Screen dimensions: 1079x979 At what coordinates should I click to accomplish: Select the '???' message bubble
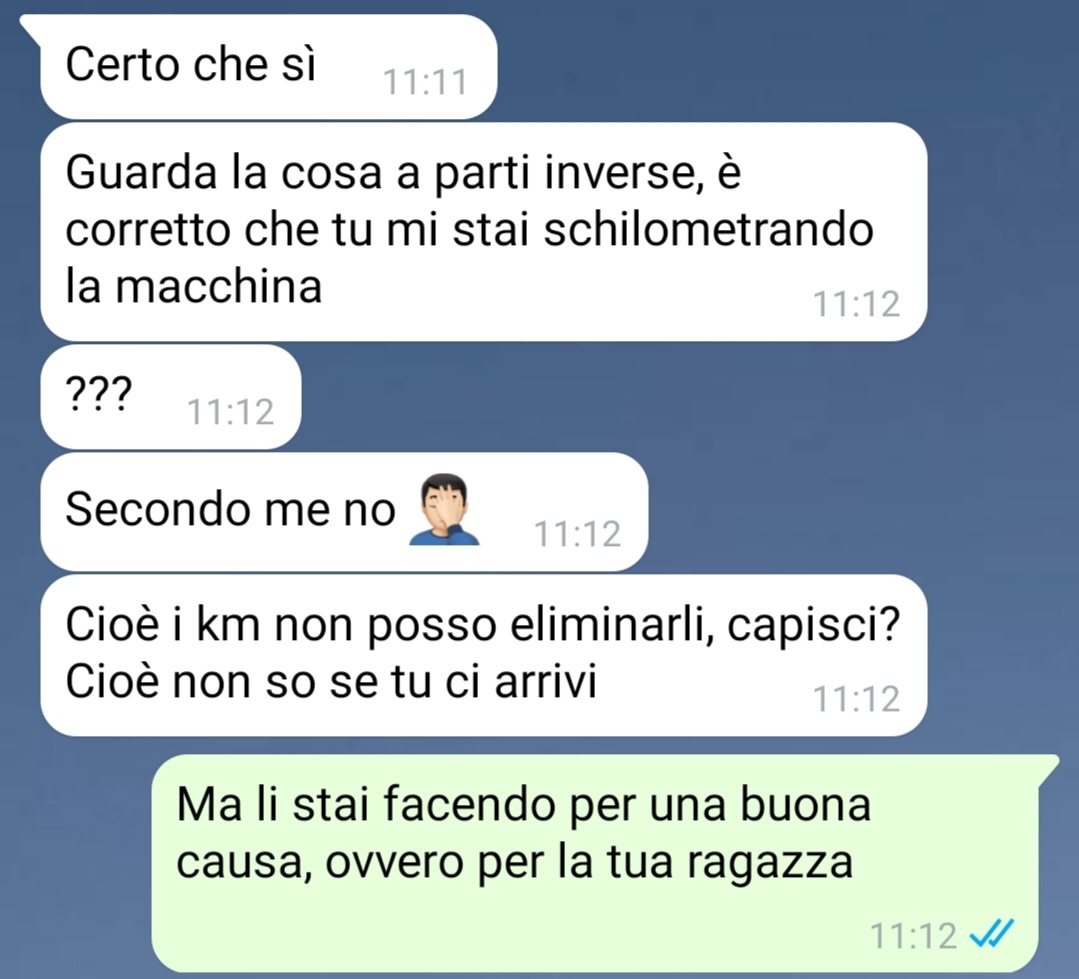tap(171, 397)
